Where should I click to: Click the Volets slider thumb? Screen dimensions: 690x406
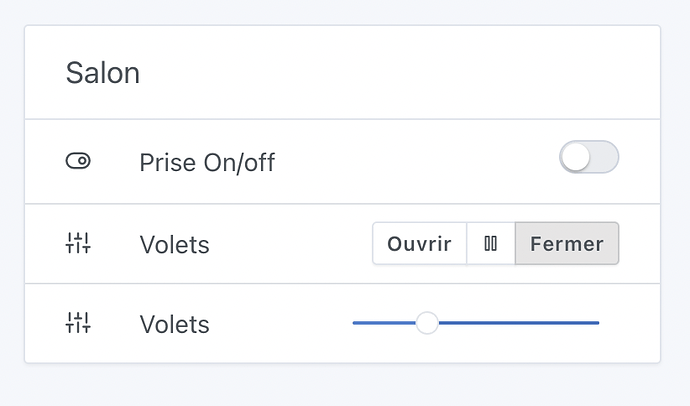click(427, 323)
